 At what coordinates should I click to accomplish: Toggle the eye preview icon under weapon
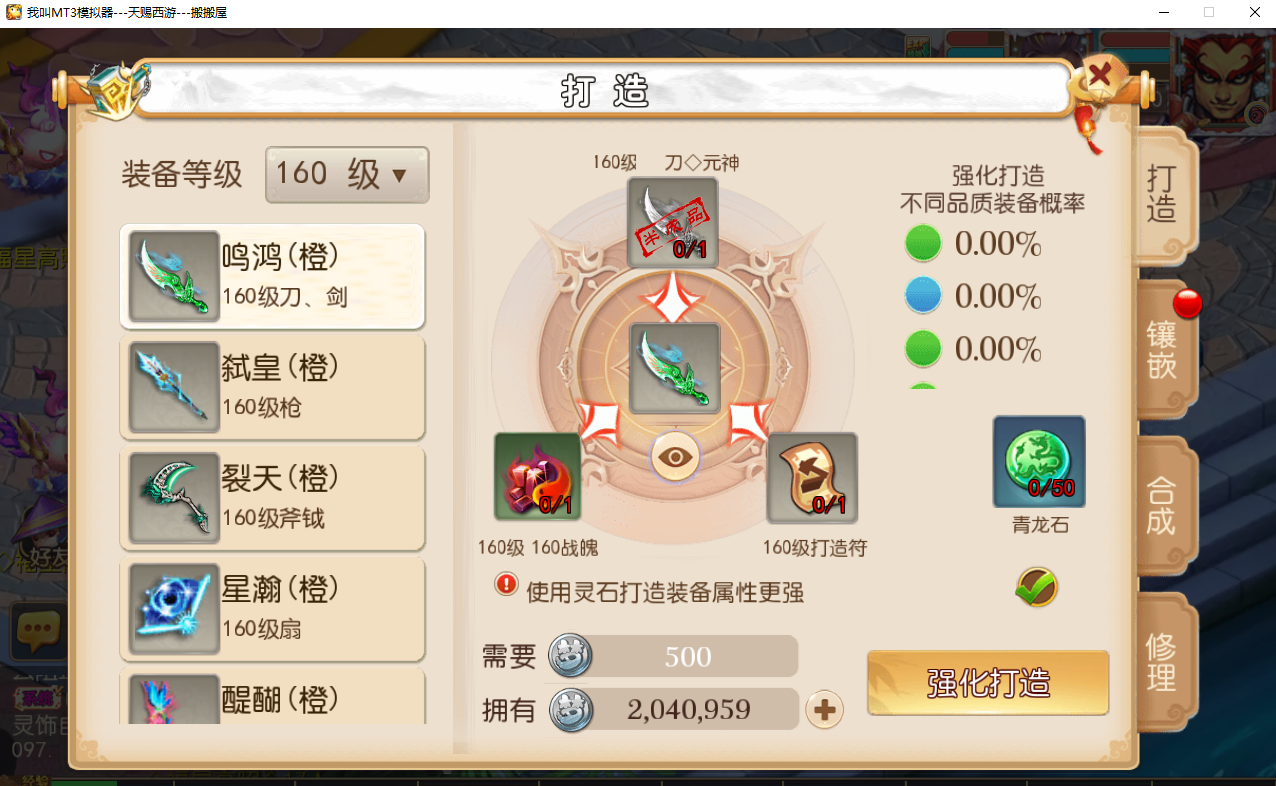click(676, 458)
